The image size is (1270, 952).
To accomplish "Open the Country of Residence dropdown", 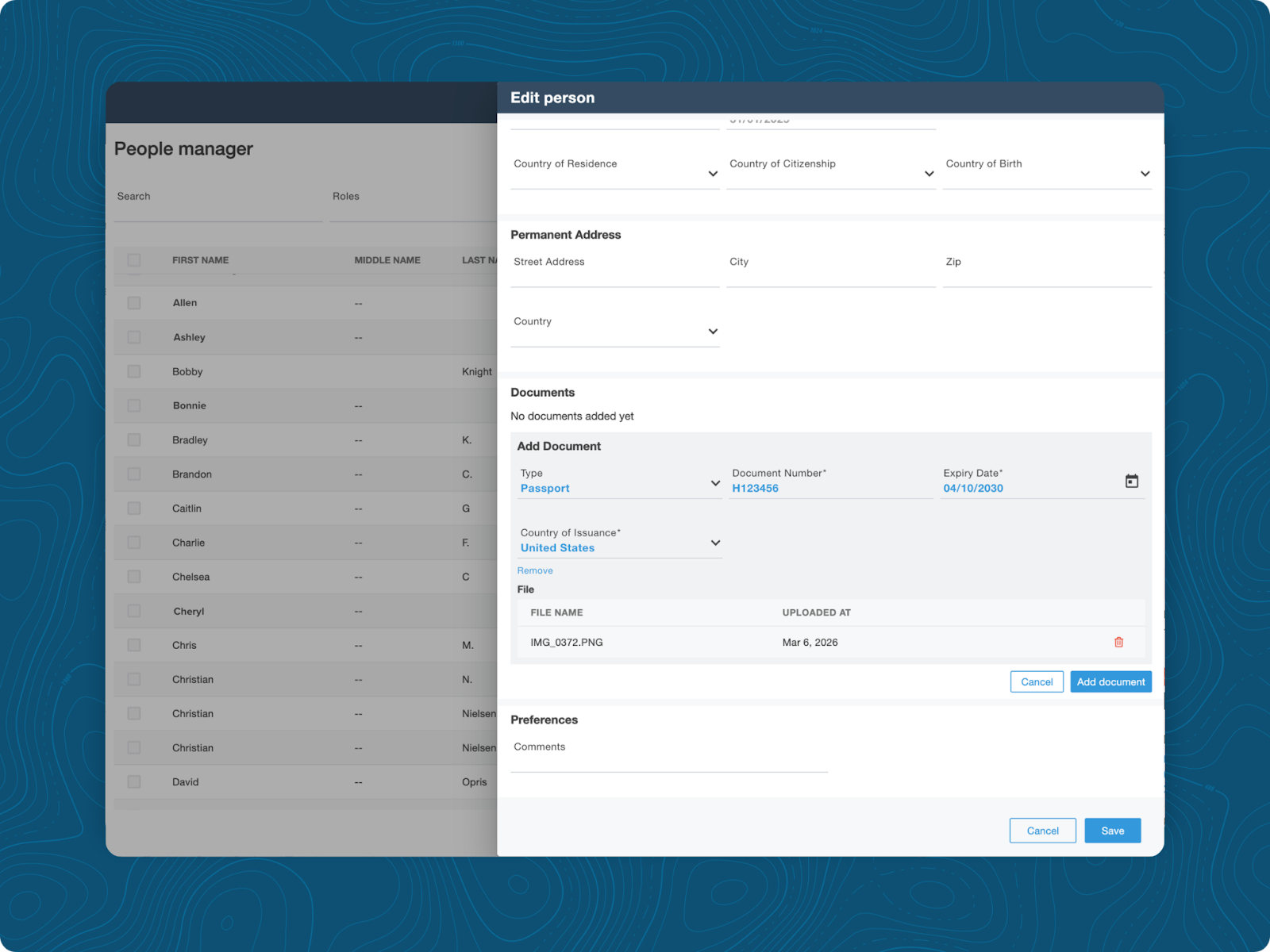I will click(x=615, y=171).
